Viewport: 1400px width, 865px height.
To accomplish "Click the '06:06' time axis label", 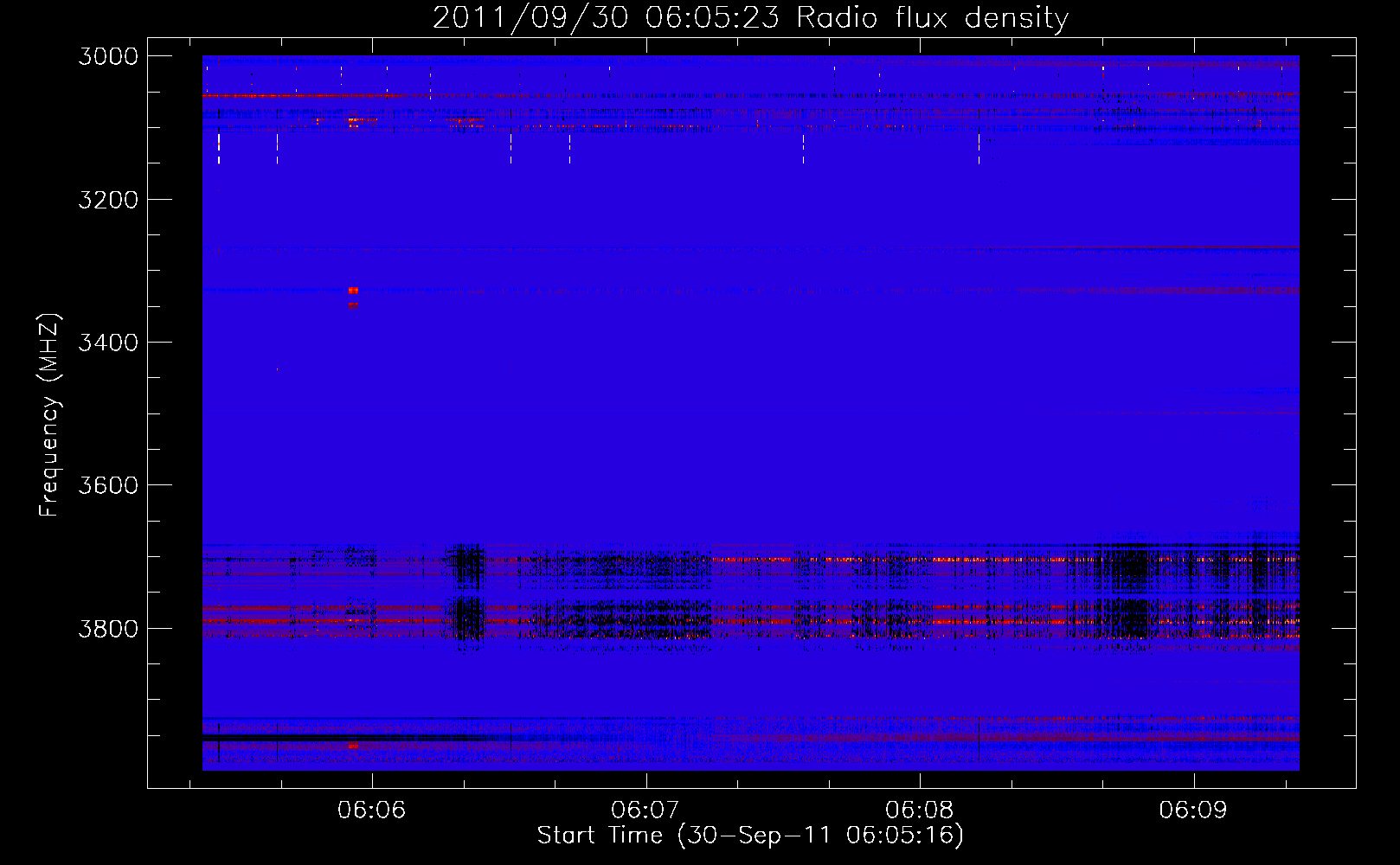I will (x=372, y=811).
